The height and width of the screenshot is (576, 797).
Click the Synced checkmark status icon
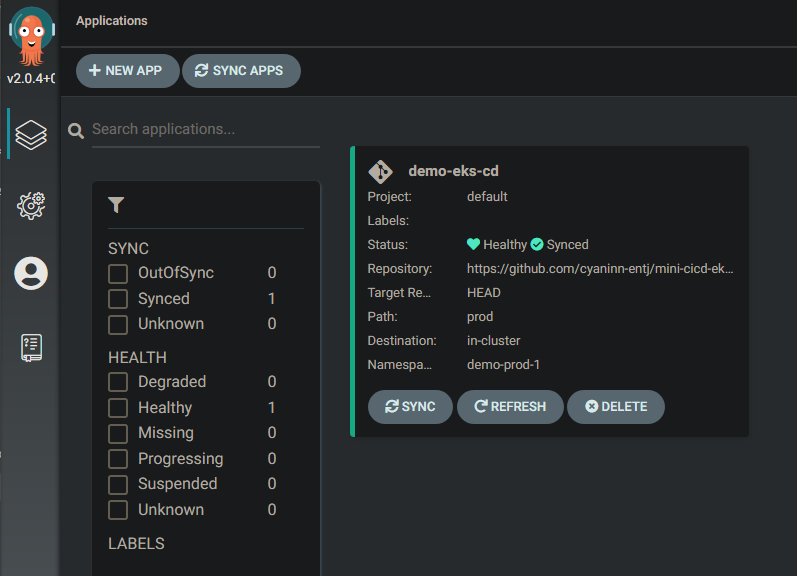point(537,245)
